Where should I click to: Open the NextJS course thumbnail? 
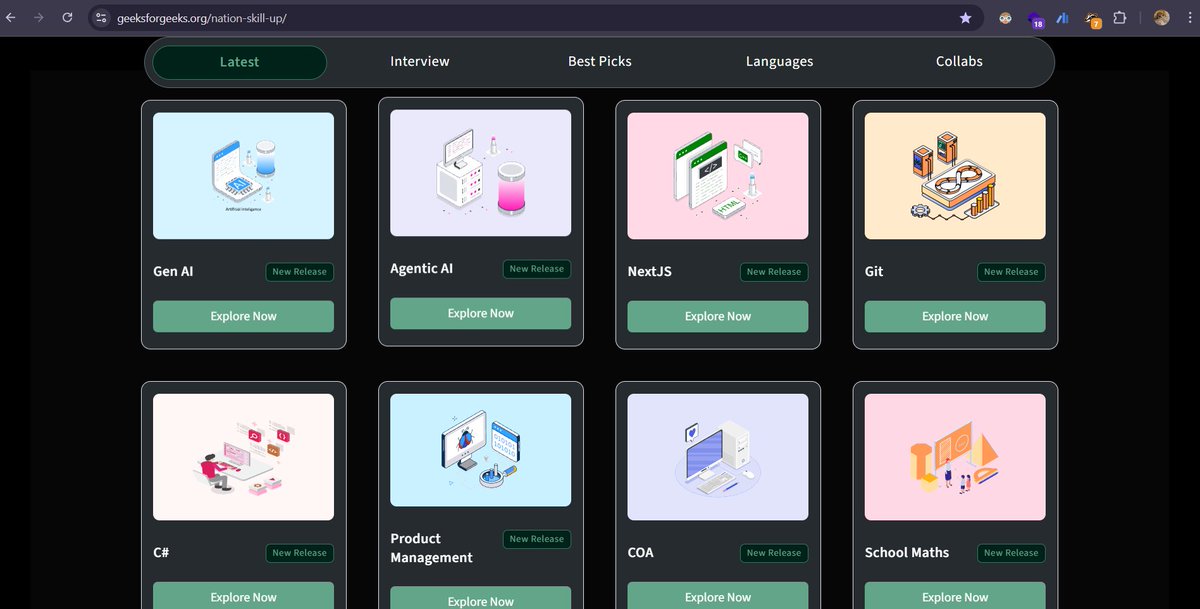pyautogui.click(x=717, y=176)
